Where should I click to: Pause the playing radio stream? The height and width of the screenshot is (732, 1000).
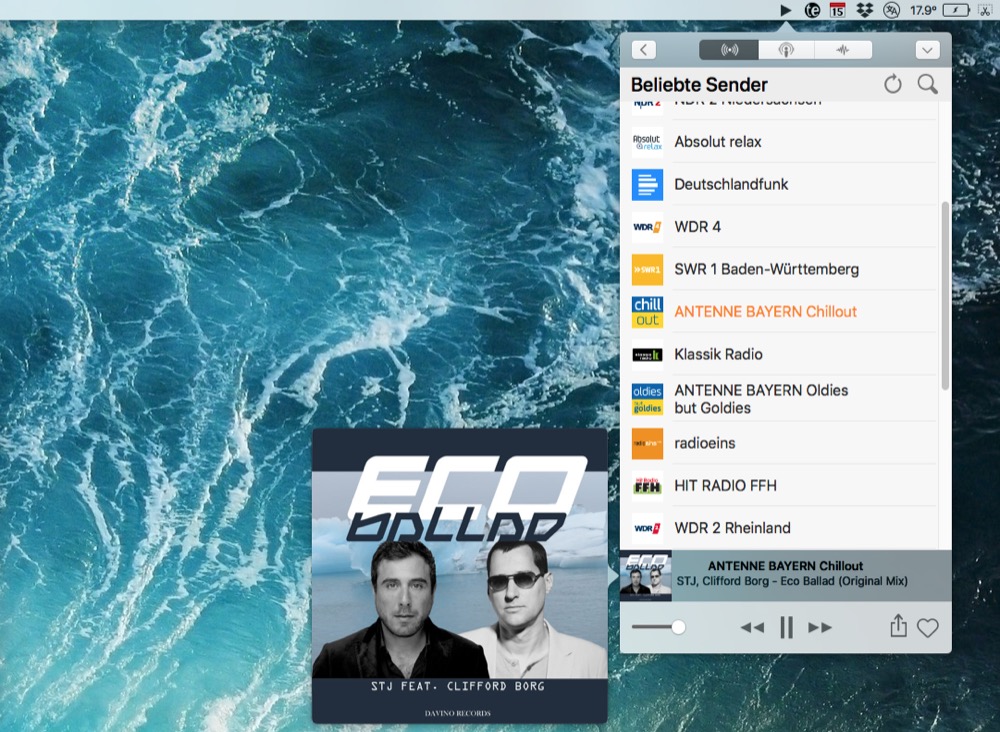coord(786,628)
